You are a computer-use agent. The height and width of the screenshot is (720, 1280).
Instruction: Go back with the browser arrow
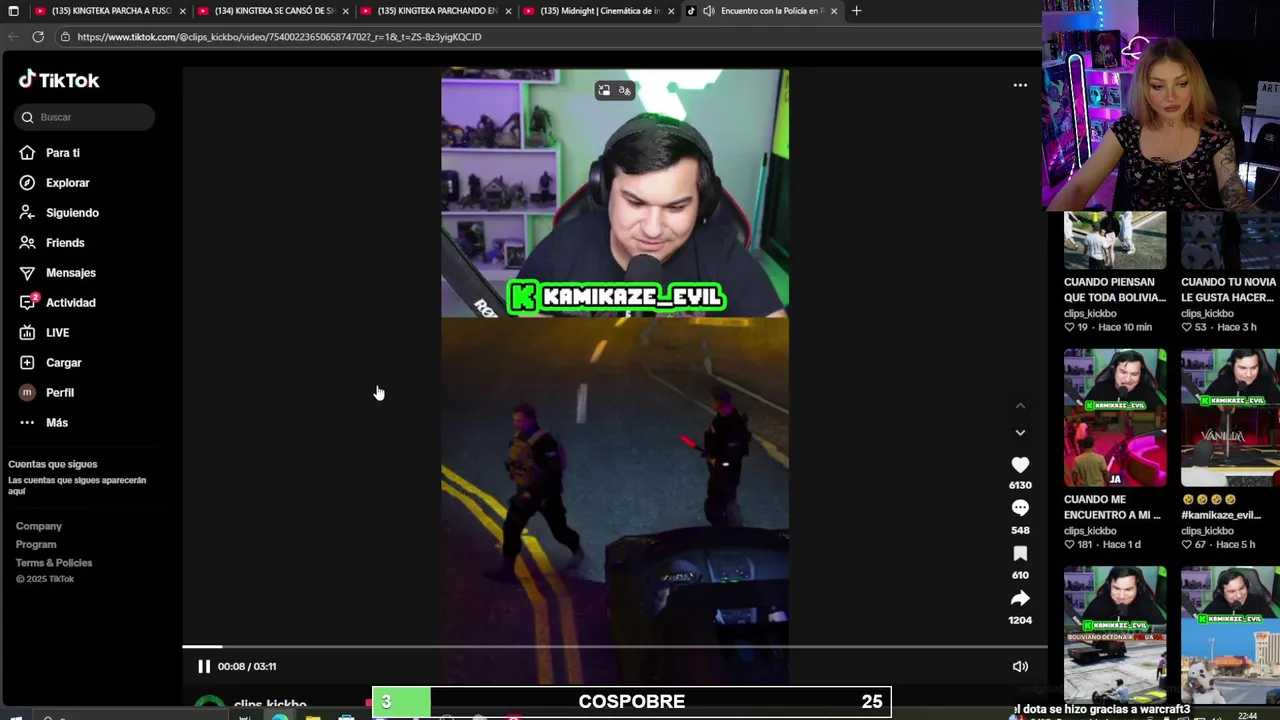(13, 36)
